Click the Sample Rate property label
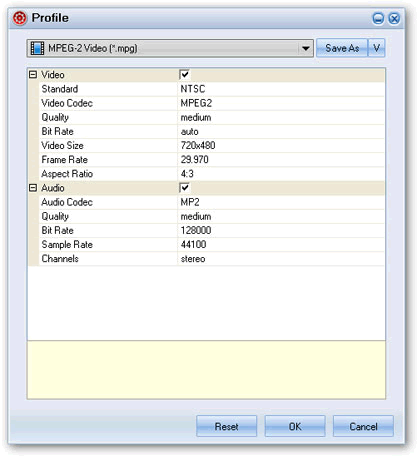Screen dimensions: 417x456 [x=67, y=244]
